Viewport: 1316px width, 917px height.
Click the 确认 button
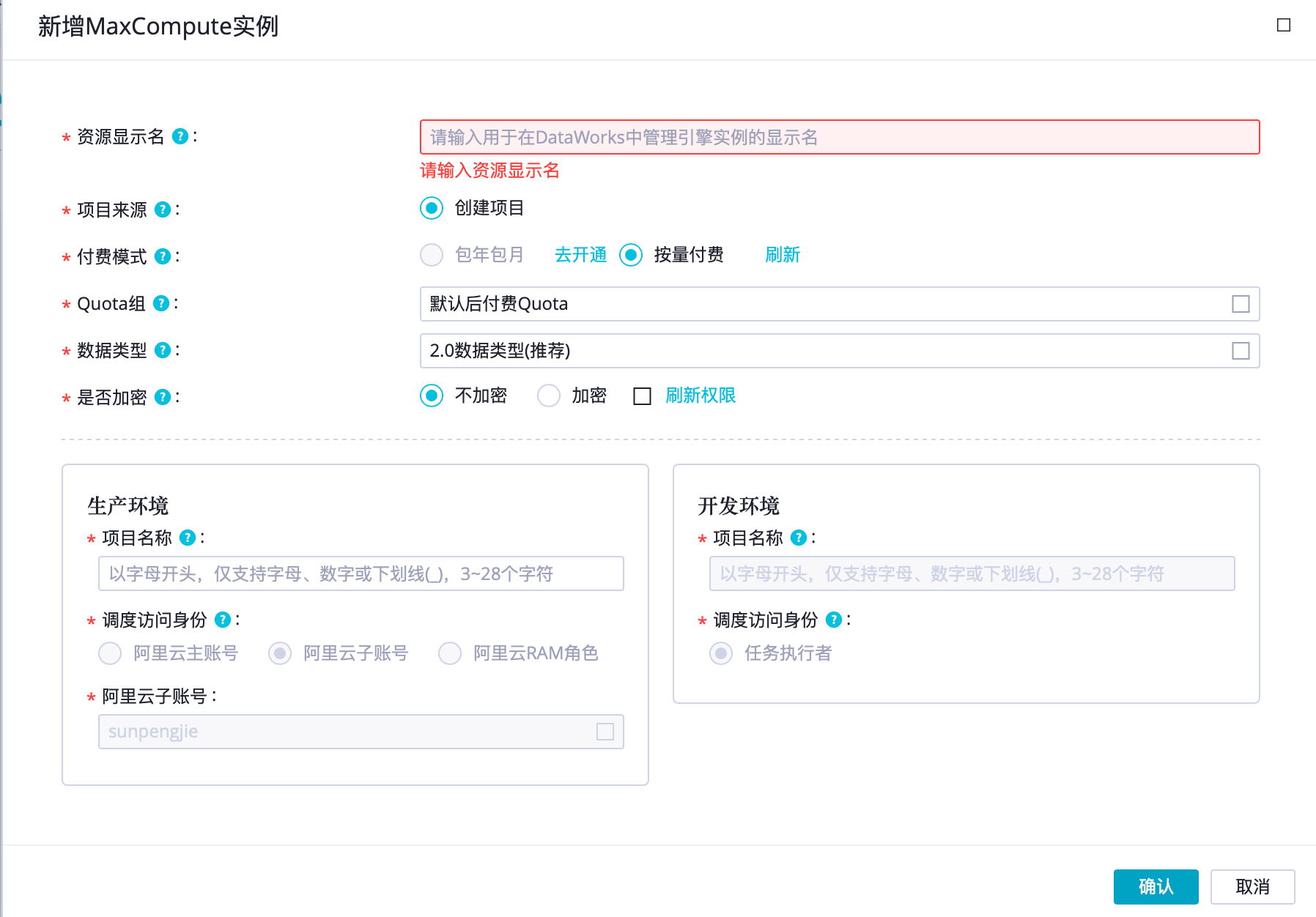tap(1156, 887)
